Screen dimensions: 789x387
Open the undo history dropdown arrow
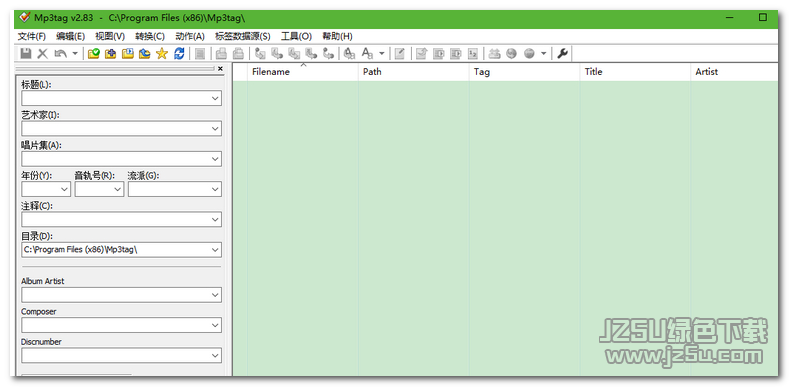[x=74, y=53]
